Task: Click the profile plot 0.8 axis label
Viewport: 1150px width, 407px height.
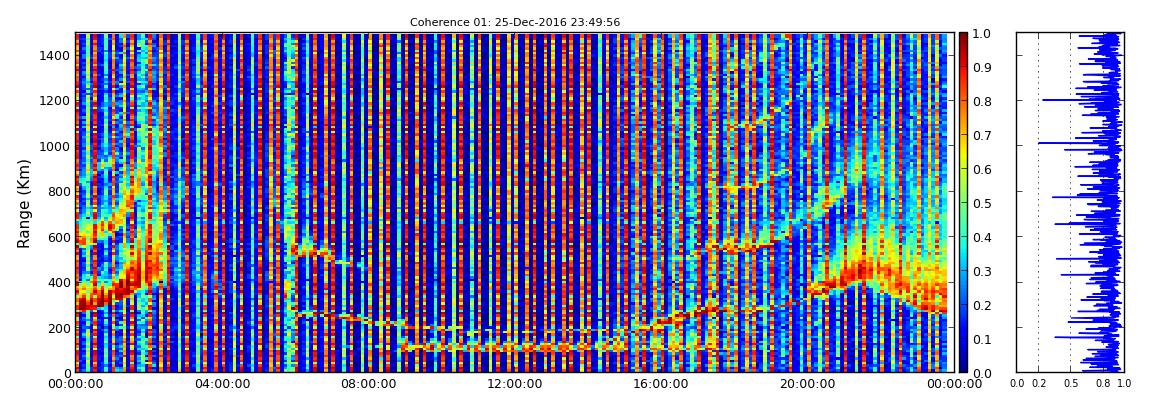Action: coord(1102,384)
